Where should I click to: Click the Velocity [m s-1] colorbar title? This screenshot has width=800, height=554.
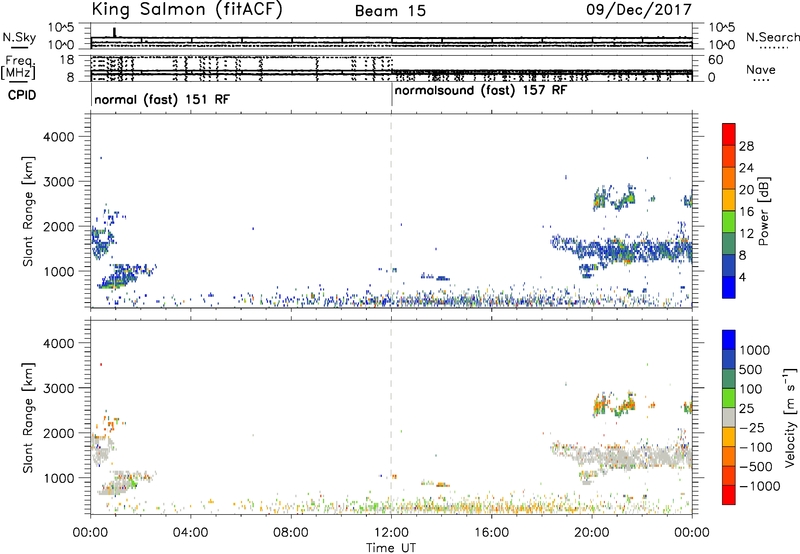tap(790, 417)
